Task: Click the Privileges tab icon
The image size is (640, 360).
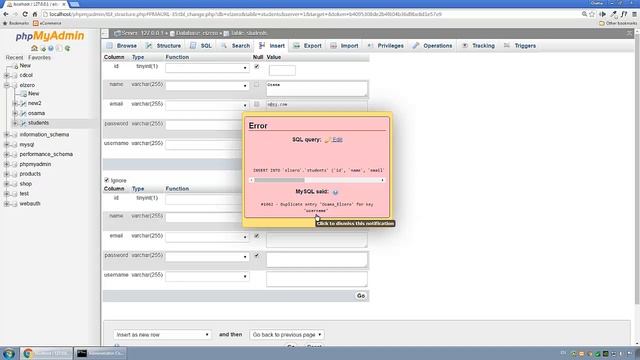Action: pyautogui.click(x=370, y=46)
